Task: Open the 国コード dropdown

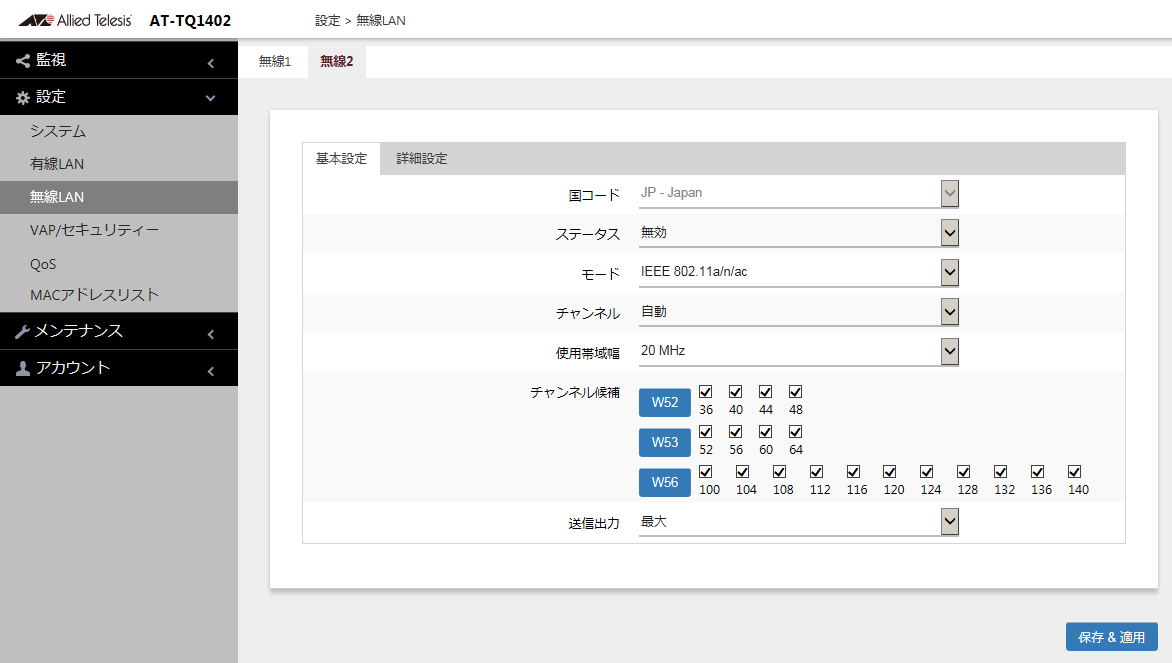Action: click(x=798, y=194)
